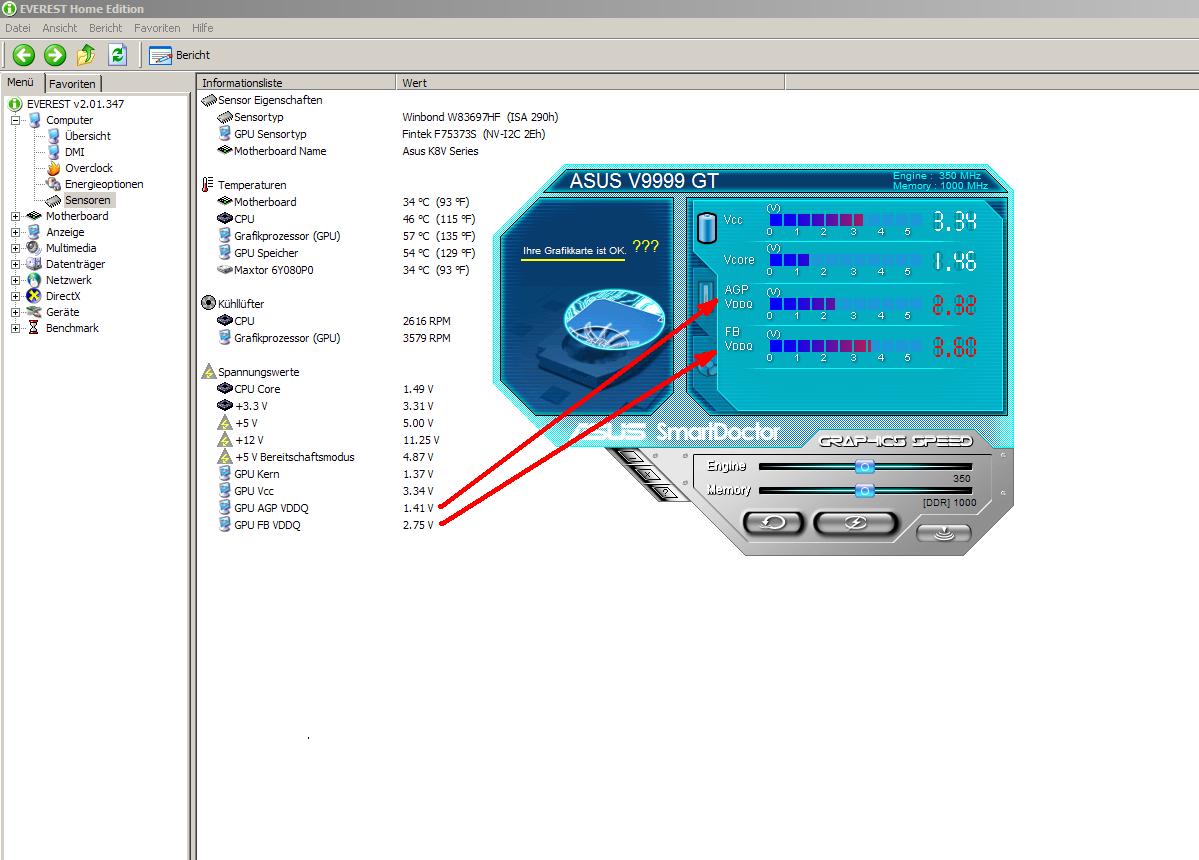Switch to the Menü tab
The height and width of the screenshot is (860, 1199).
coord(21,83)
